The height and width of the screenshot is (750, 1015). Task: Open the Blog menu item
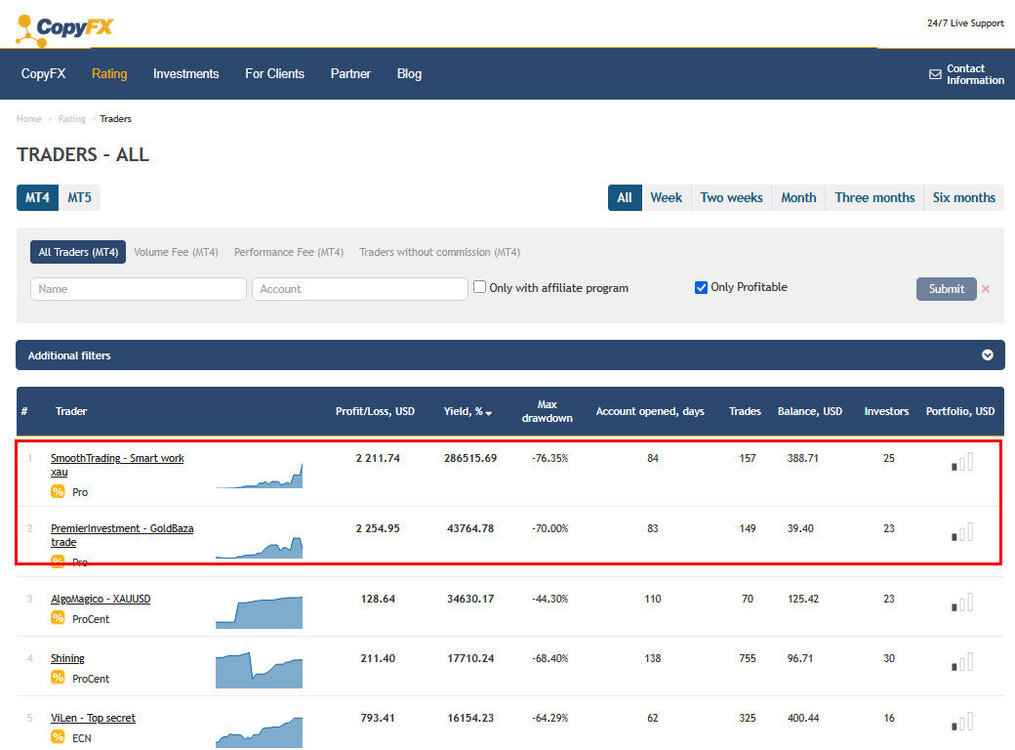[409, 74]
